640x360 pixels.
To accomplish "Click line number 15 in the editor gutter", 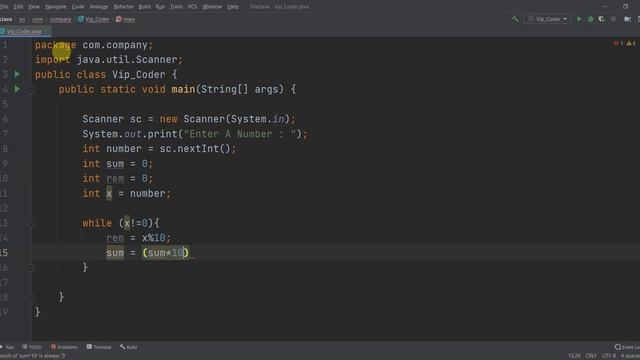I will point(4,253).
